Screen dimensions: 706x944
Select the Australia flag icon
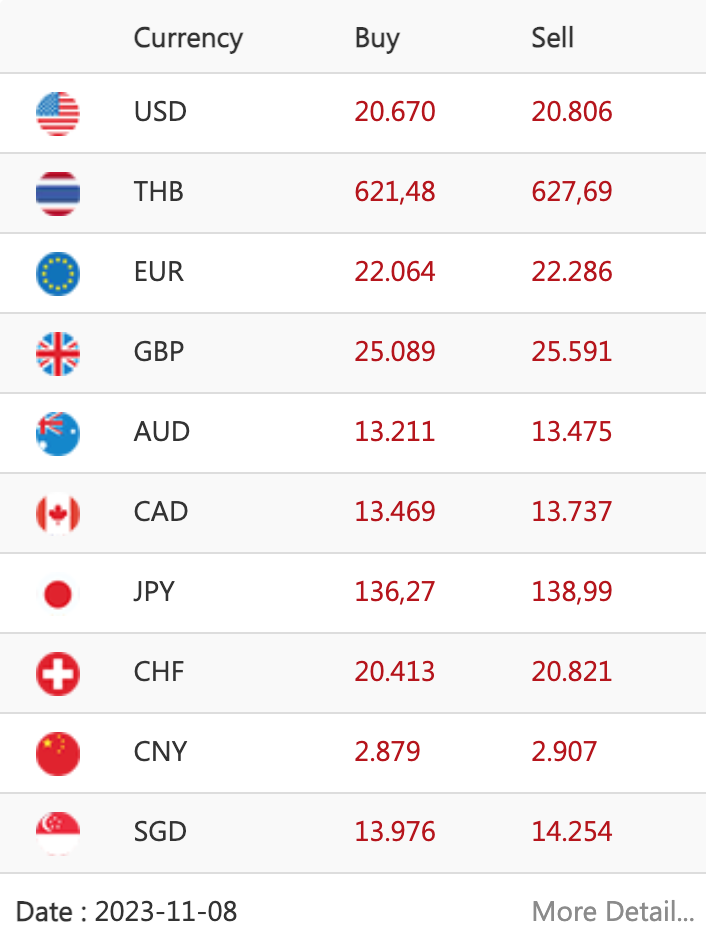58,433
